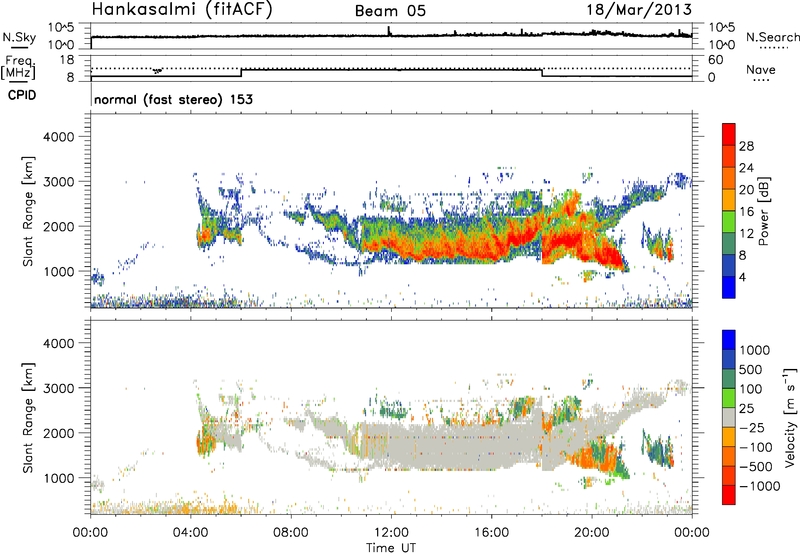800x554 pixels.
Task: Click the '18' frequency axis value
Action: pos(67,60)
